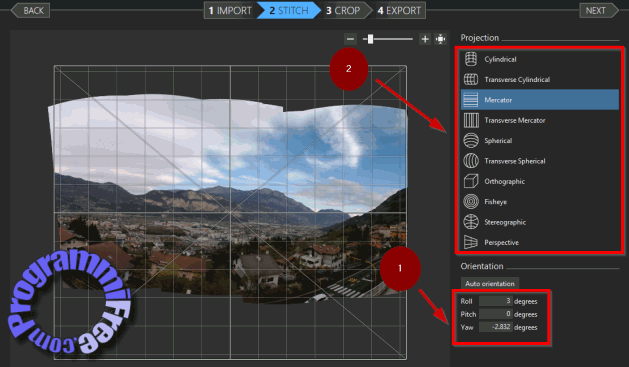
Task: Select the Cylindrical projection icon
Action: point(471,59)
